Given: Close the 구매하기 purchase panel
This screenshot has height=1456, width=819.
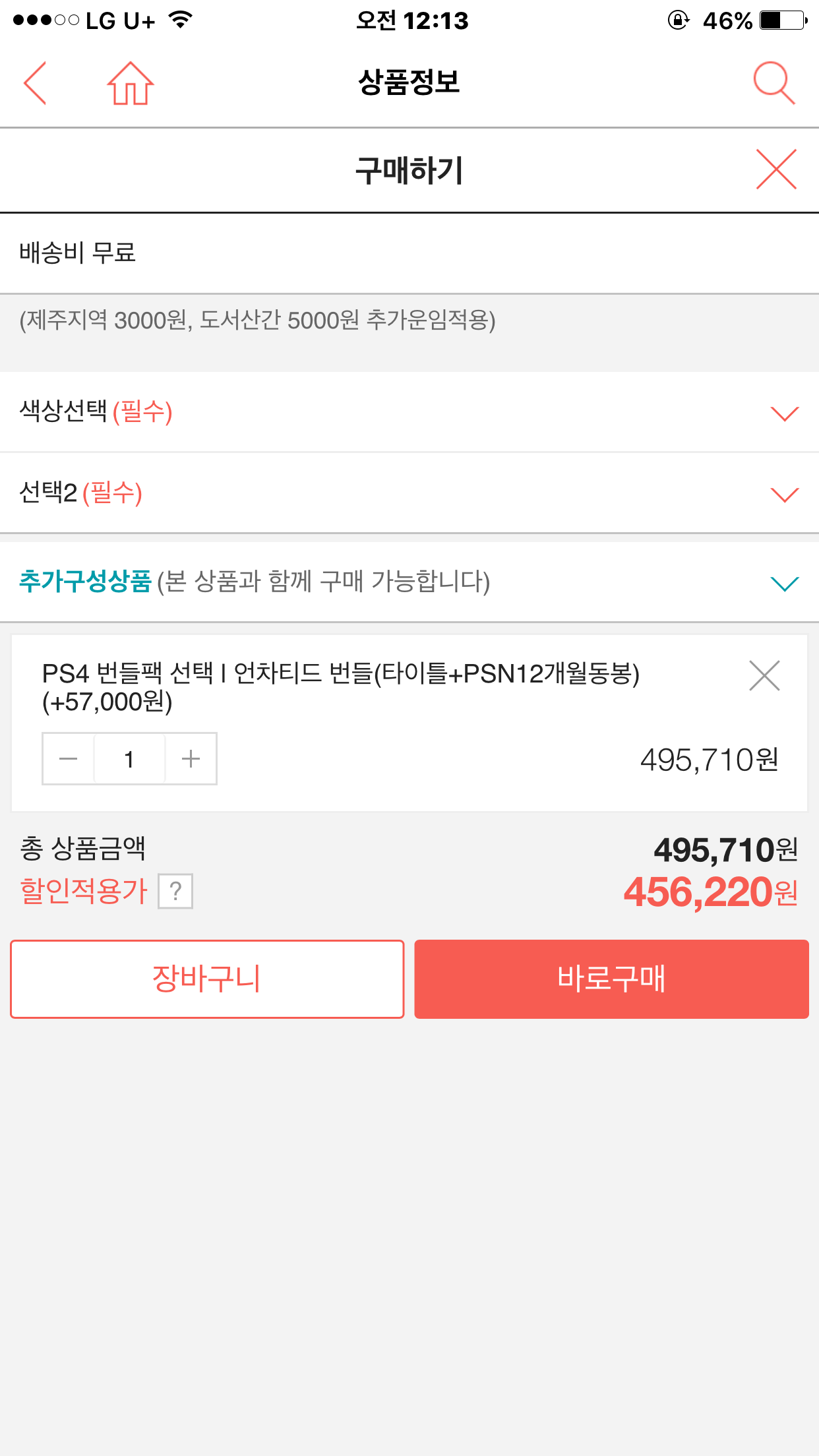Looking at the screenshot, I should [x=776, y=169].
